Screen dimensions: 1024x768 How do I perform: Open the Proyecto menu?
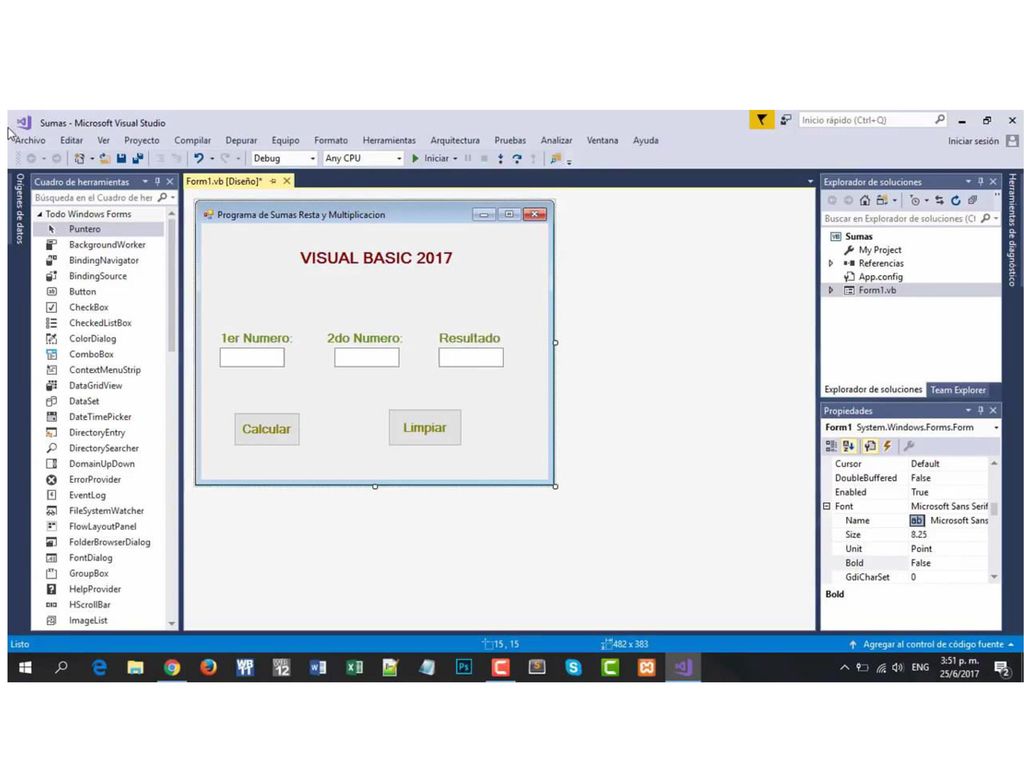click(142, 140)
